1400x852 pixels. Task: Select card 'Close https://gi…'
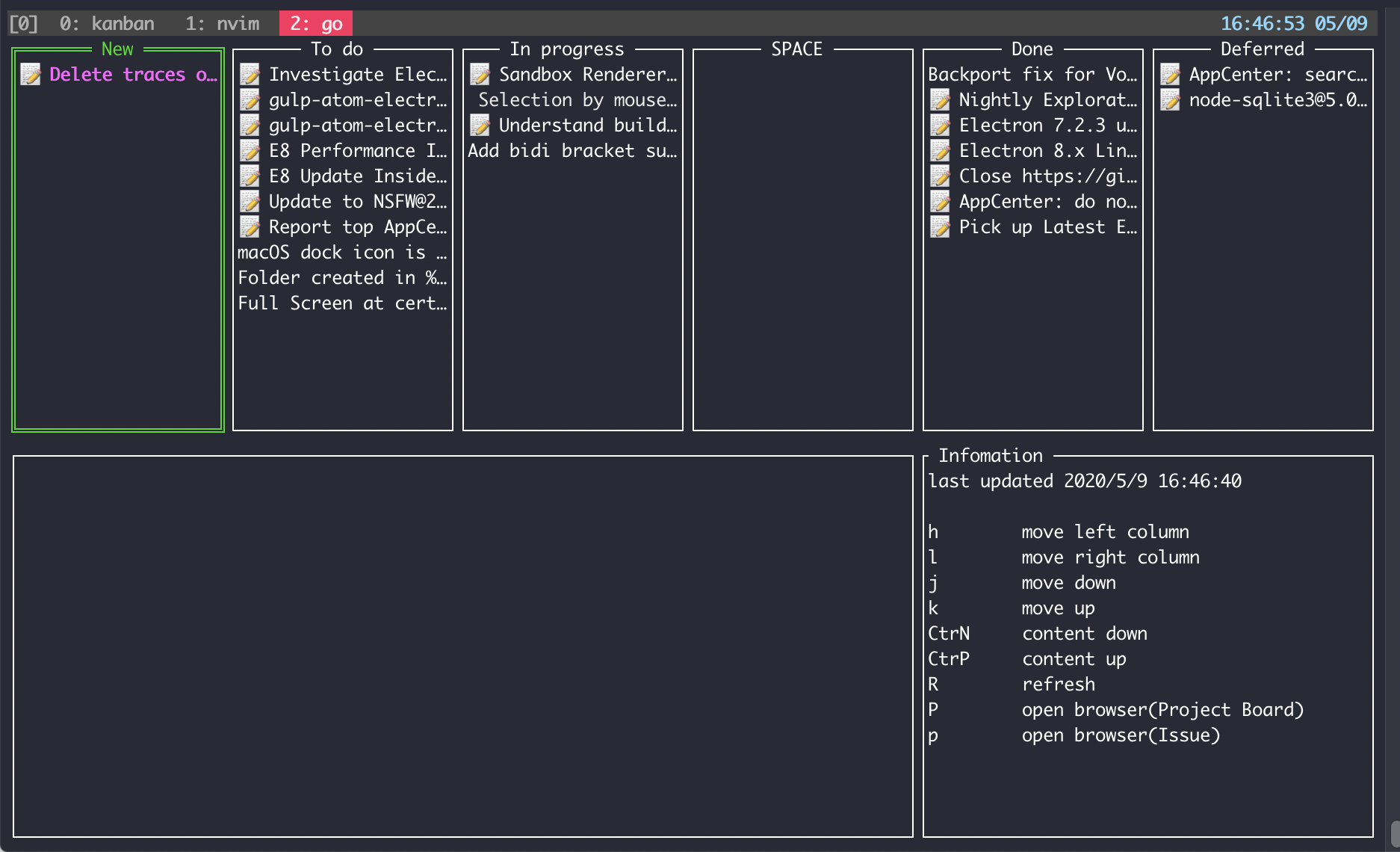1033,176
